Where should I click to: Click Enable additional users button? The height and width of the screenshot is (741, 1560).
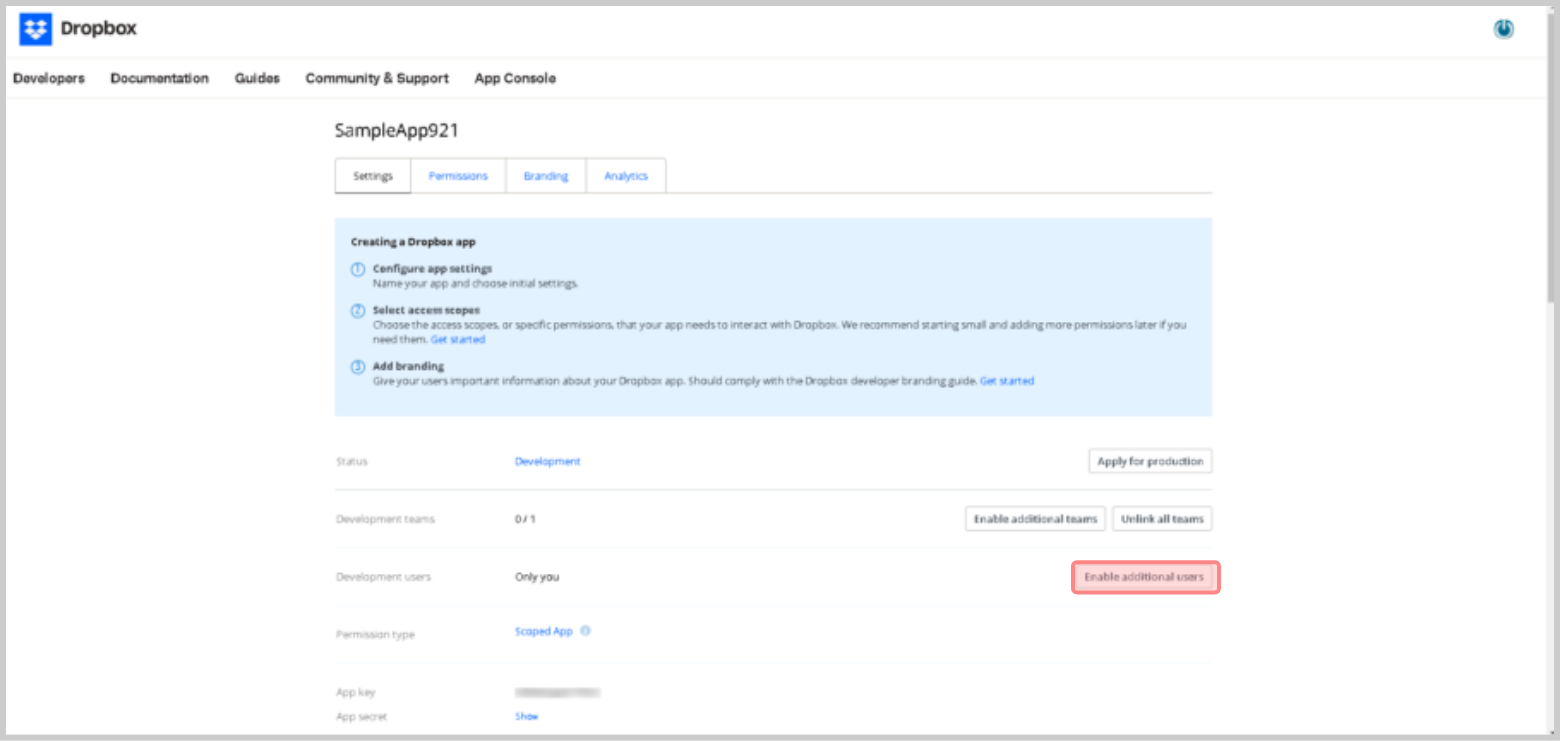click(1145, 577)
